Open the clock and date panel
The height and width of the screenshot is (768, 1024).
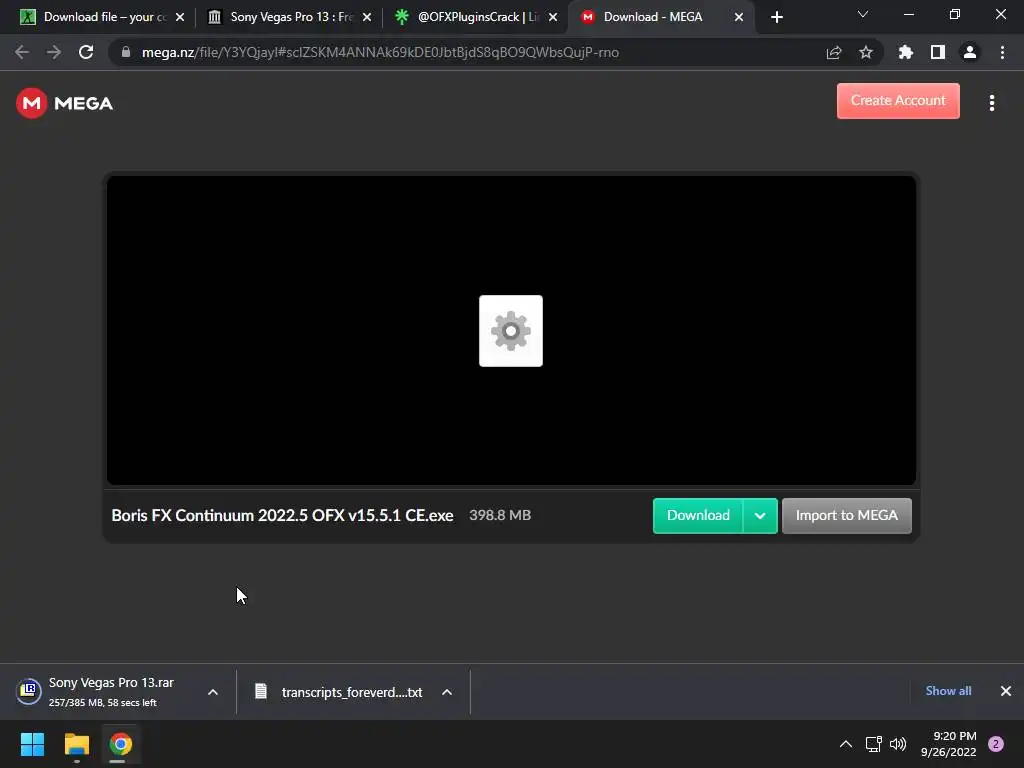948,744
